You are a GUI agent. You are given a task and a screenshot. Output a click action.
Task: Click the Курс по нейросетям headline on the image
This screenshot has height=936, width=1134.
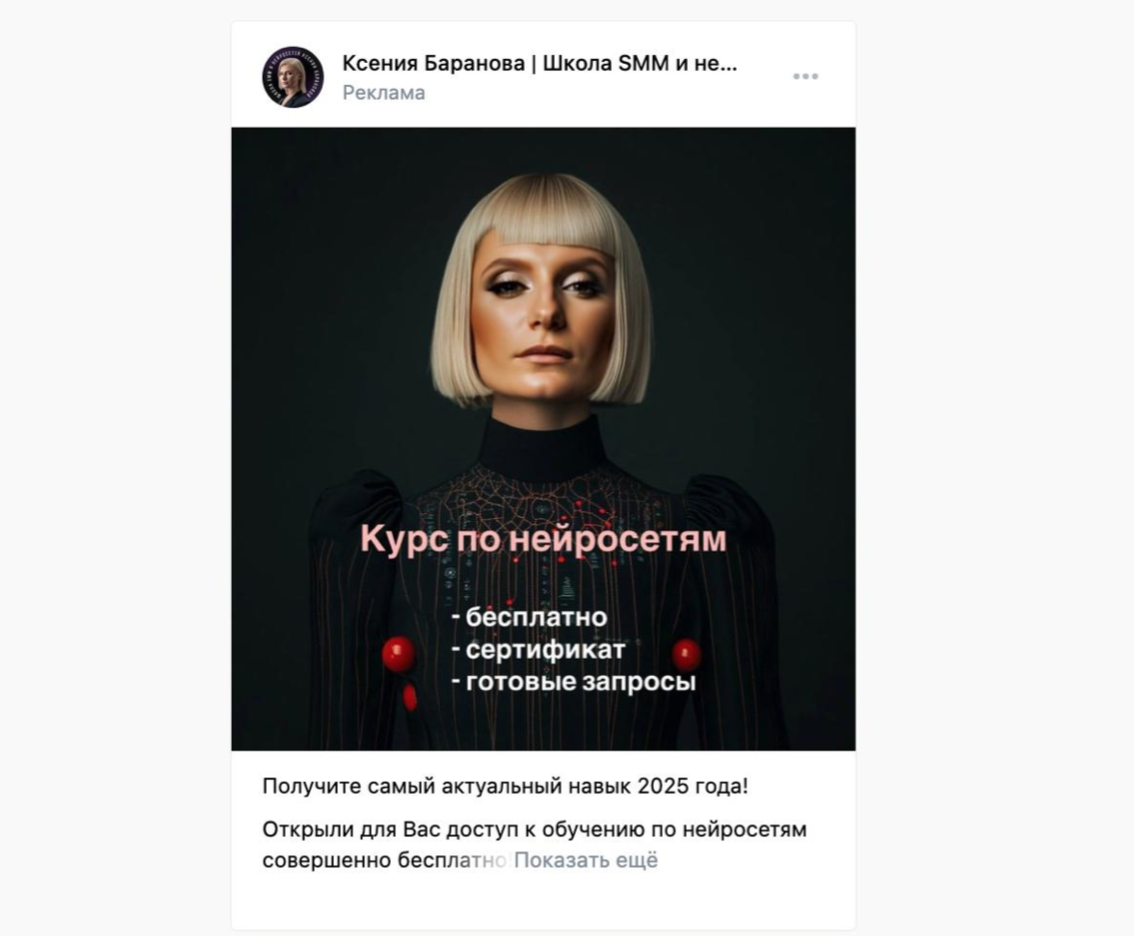(543, 539)
